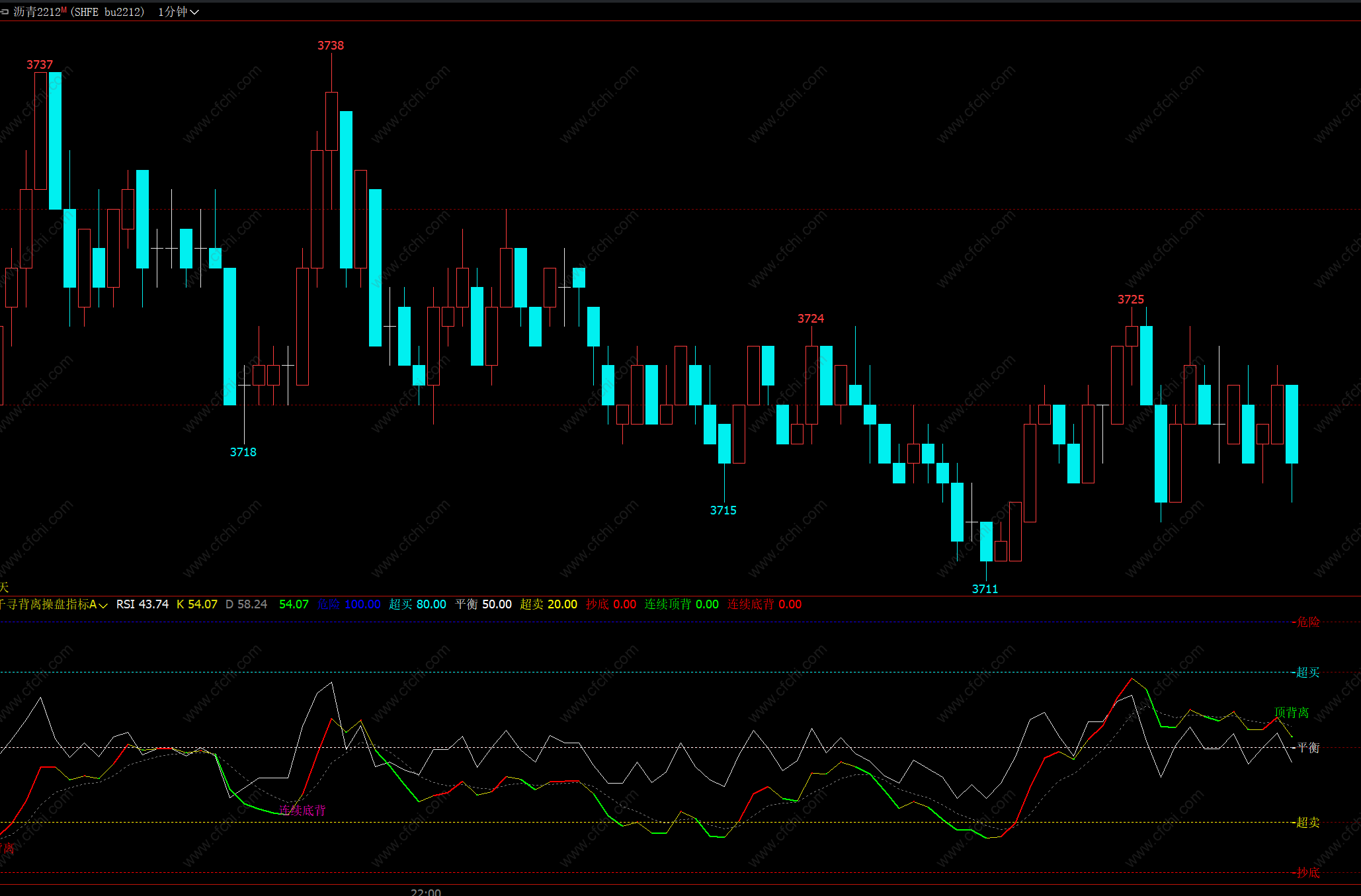Click the 3711 low price label
The width and height of the screenshot is (1361, 896).
click(985, 589)
